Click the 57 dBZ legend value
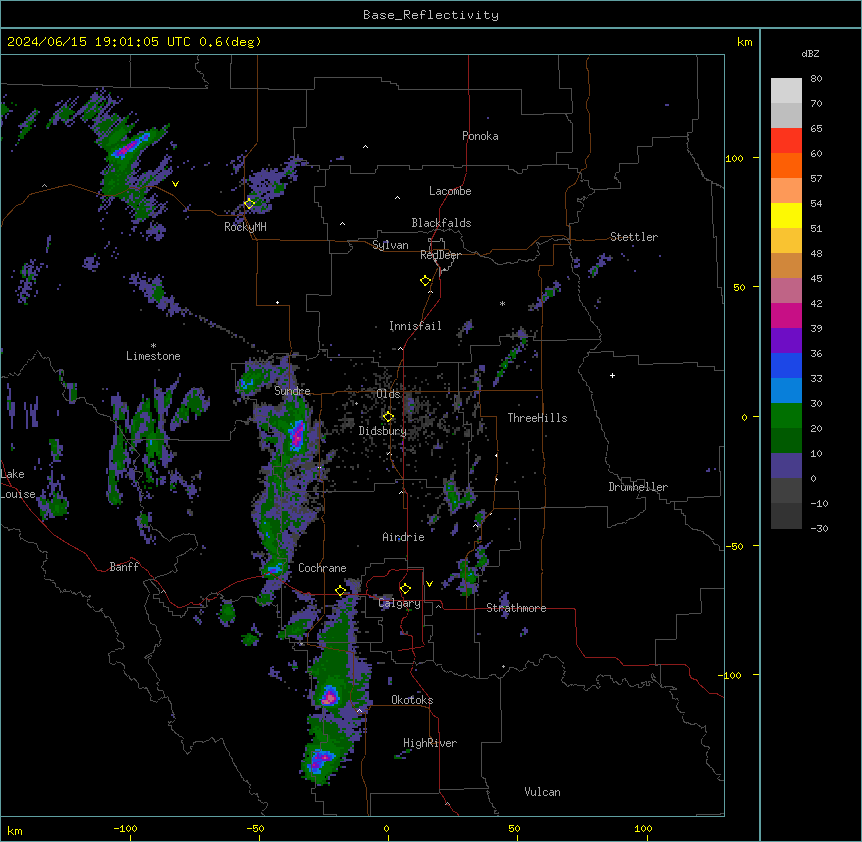862x842 pixels. pyautogui.click(x=816, y=179)
